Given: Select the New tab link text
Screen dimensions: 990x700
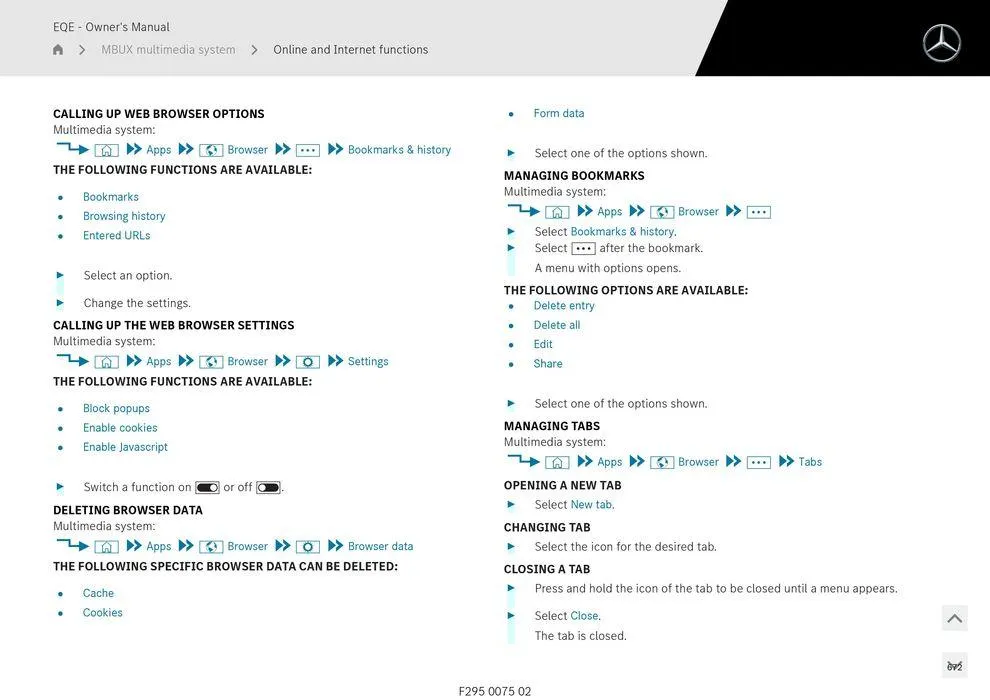Looking at the screenshot, I should [590, 505].
